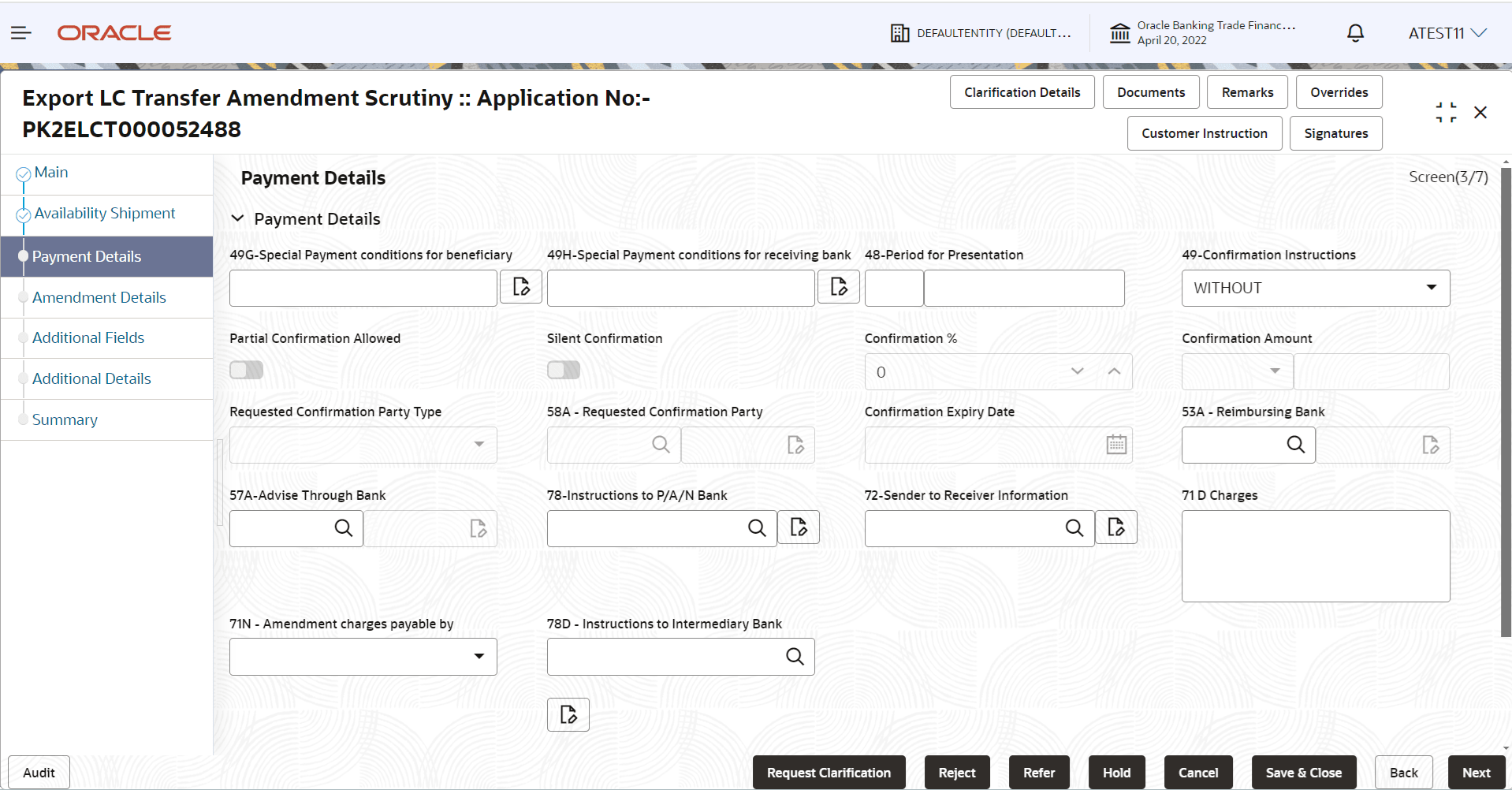Enable Partial Confirmation Allowed toggle
The image size is (1512, 790).
[246, 369]
